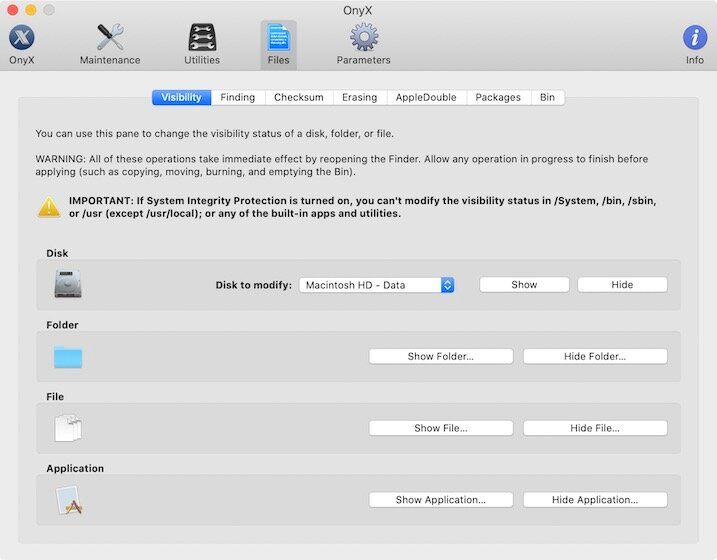Click the Info toolbar icon
Screen dimensions: 717x560
coord(694,38)
